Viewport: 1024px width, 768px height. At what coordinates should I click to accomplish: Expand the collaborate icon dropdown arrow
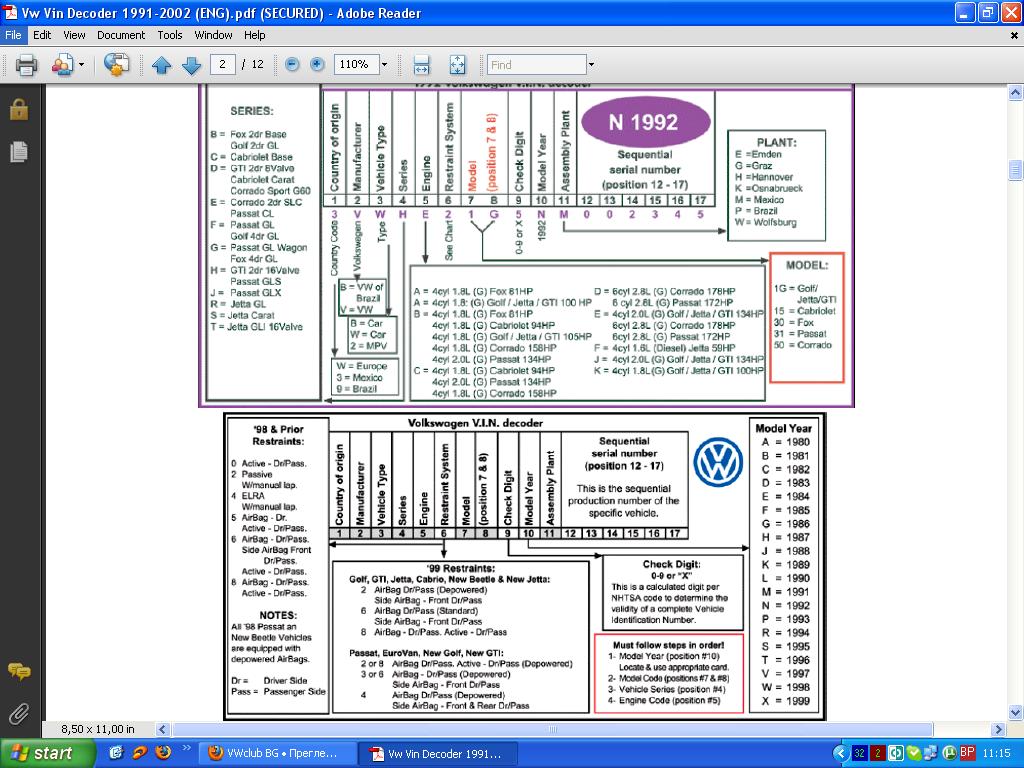[x=81, y=65]
